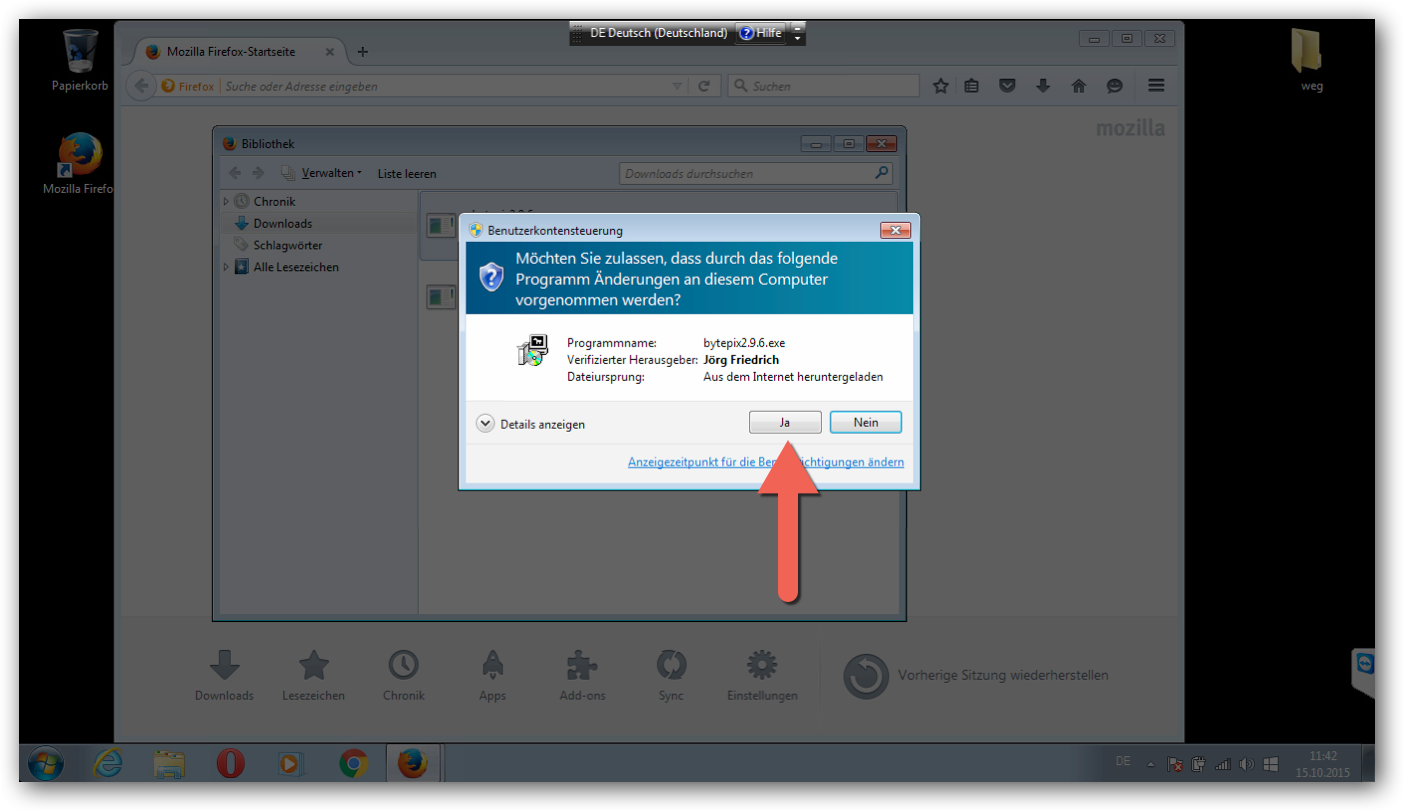Viewport: 1404px width, 811px height.
Task: Click Lesezeichen star on Firefox start page
Action: [x=314, y=675]
